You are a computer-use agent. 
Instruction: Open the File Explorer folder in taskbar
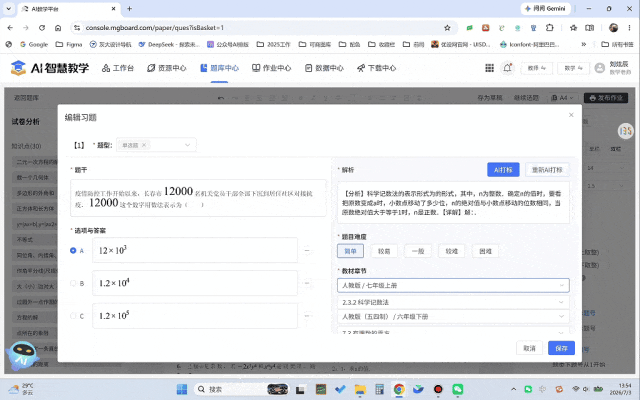[360, 389]
